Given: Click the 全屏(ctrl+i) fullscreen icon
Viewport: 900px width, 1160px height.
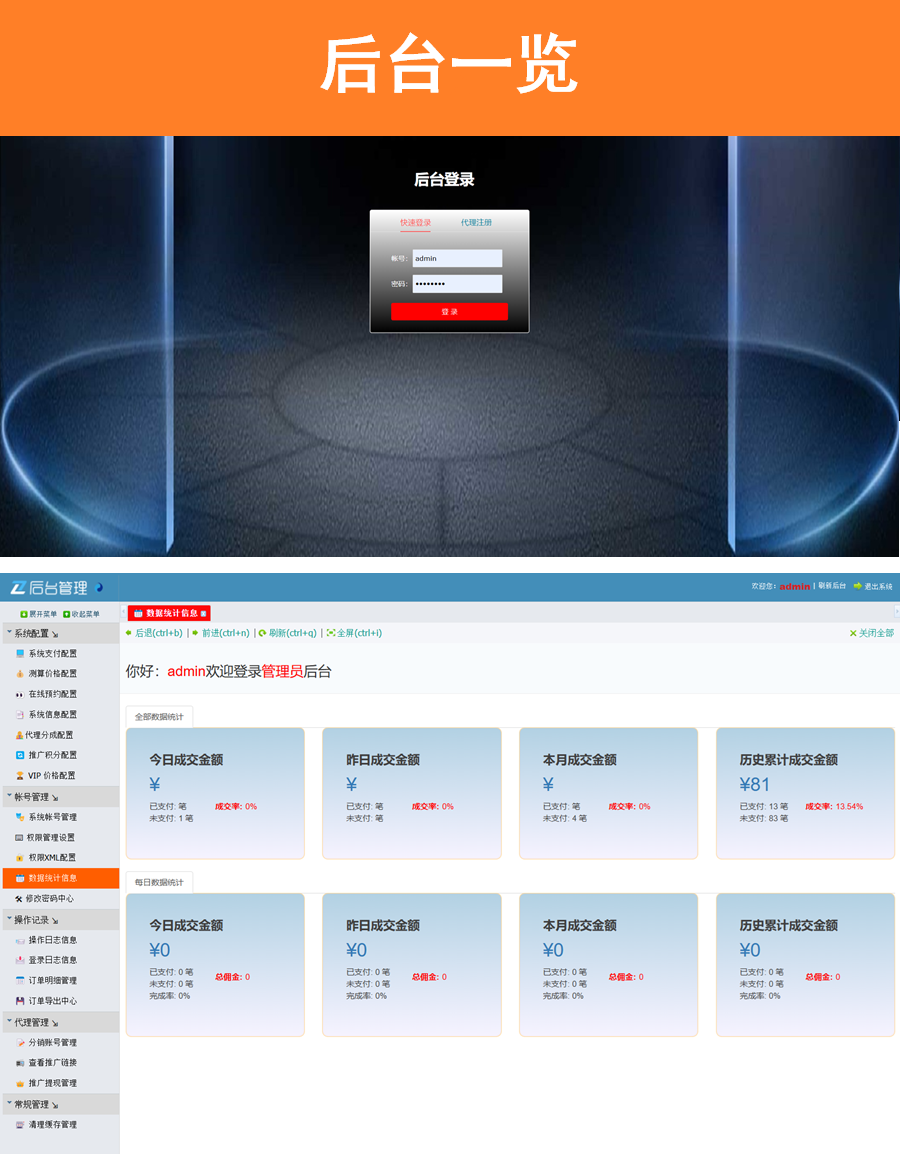Looking at the screenshot, I should coord(330,633).
